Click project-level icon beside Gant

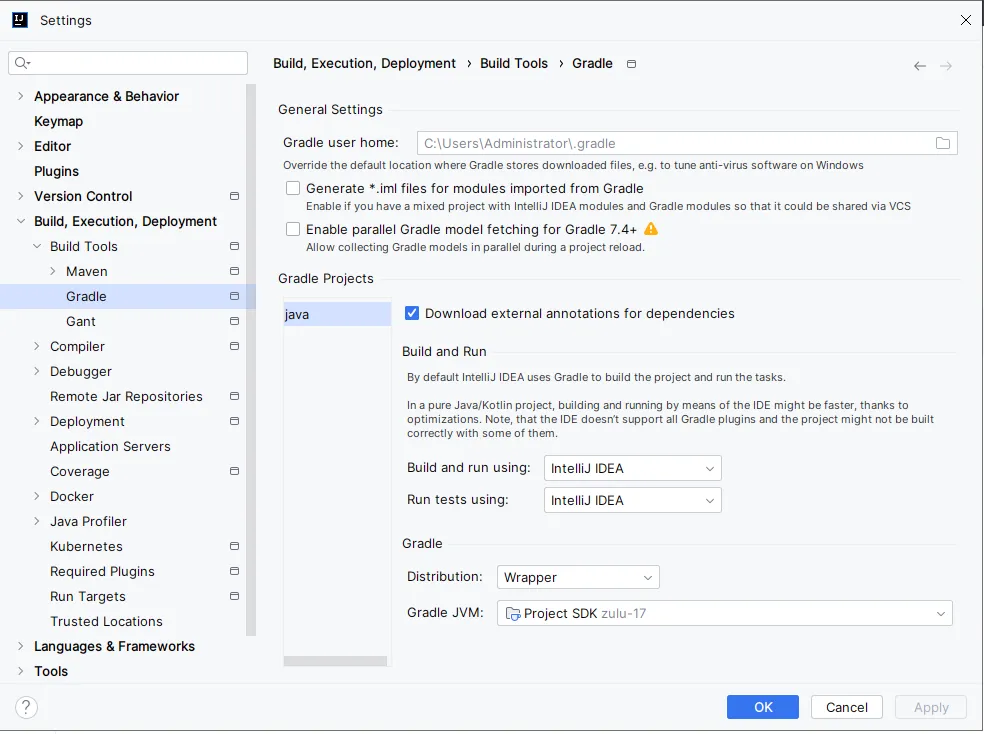(235, 321)
